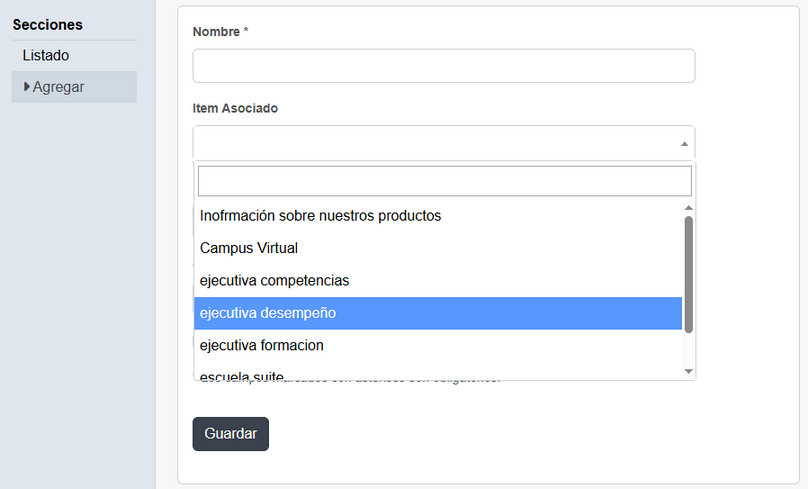This screenshot has height=489, width=808.
Task: Collapse the Item Asociado dropdown using its arrow
Action: (684, 144)
